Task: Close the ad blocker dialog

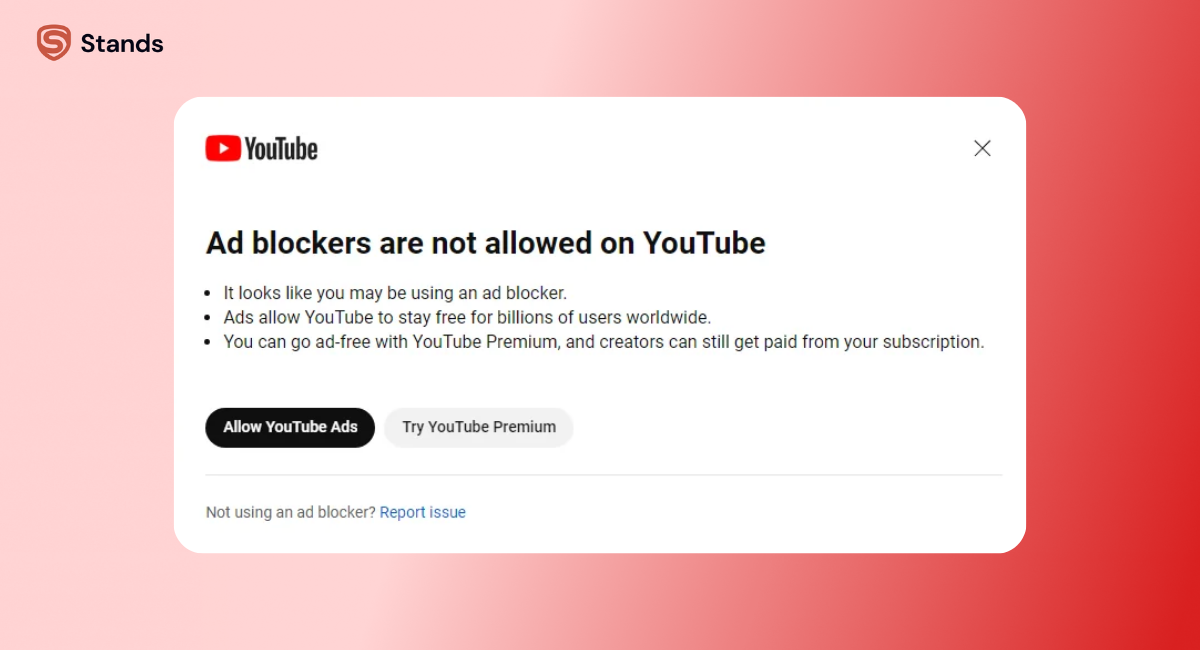Action: pyautogui.click(x=982, y=148)
